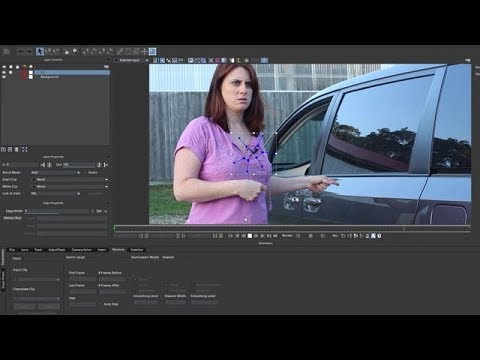
Task: Click the loop playback mode icon
Action: click(275, 236)
